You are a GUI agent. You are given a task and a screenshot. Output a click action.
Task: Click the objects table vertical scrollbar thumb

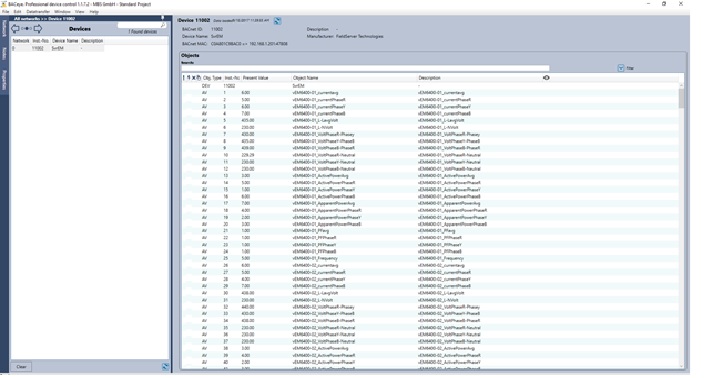pyautogui.click(x=681, y=99)
